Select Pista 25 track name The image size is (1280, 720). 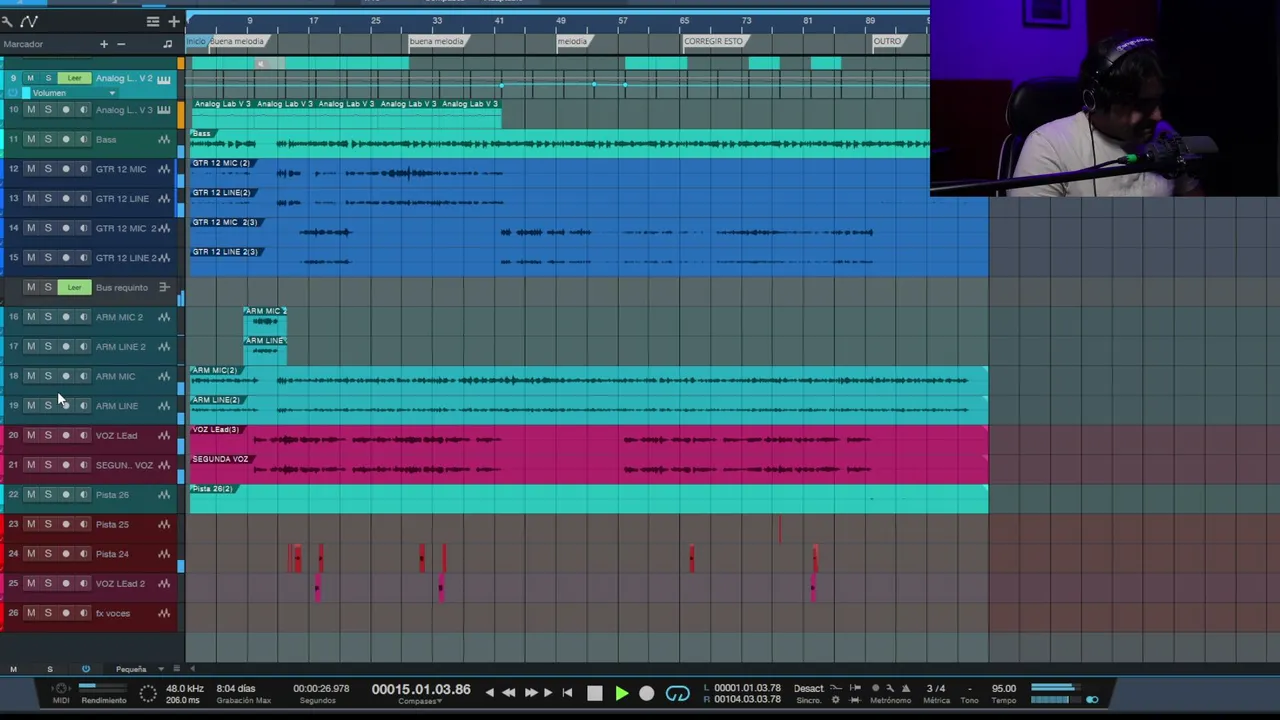point(112,525)
